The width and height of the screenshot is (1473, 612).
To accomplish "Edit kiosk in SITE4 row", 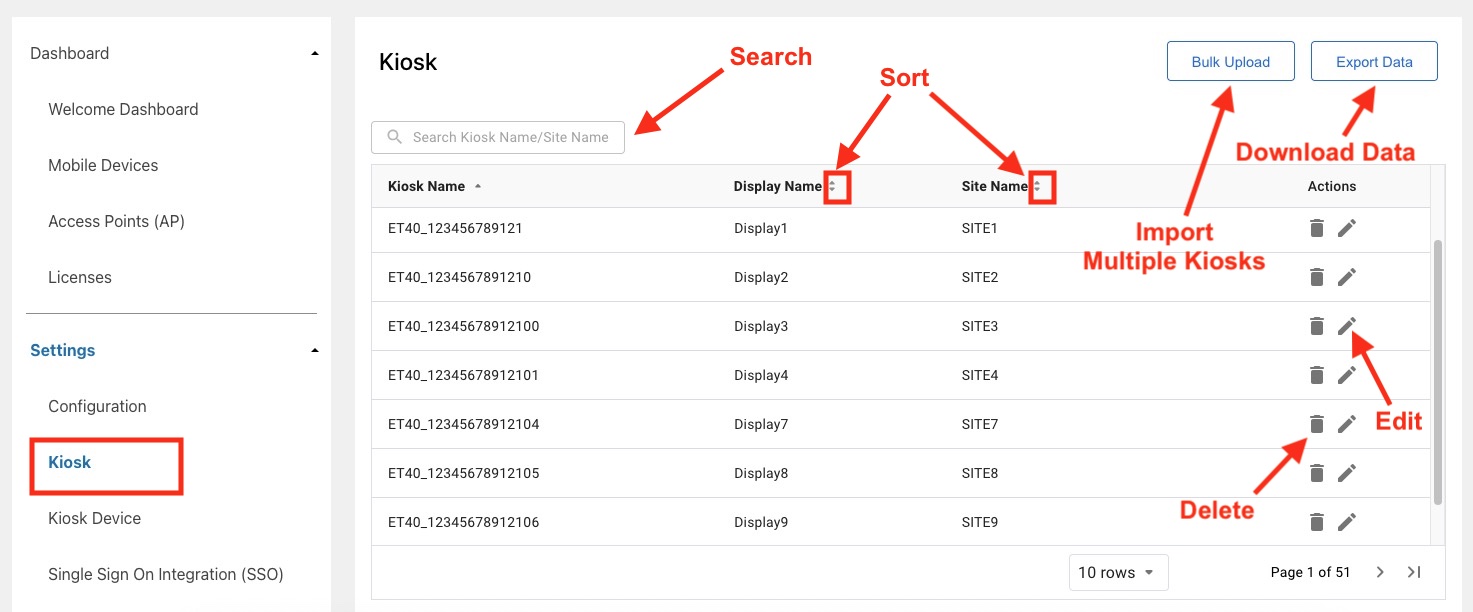I will point(1347,375).
